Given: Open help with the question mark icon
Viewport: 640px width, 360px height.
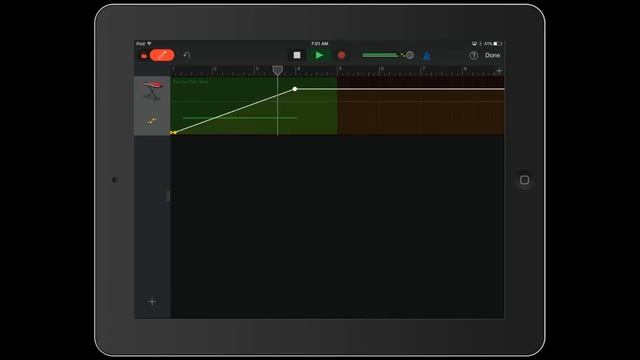Looking at the screenshot, I should click(473, 56).
